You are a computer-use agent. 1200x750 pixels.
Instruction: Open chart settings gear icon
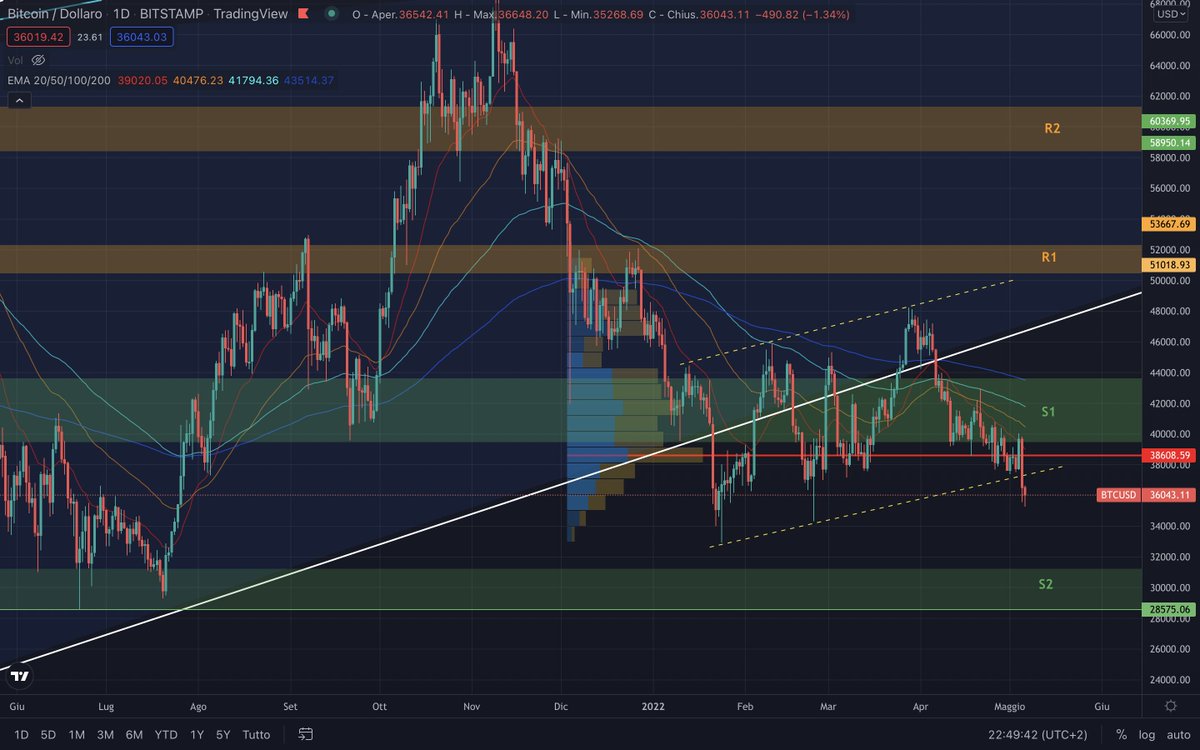point(1170,706)
